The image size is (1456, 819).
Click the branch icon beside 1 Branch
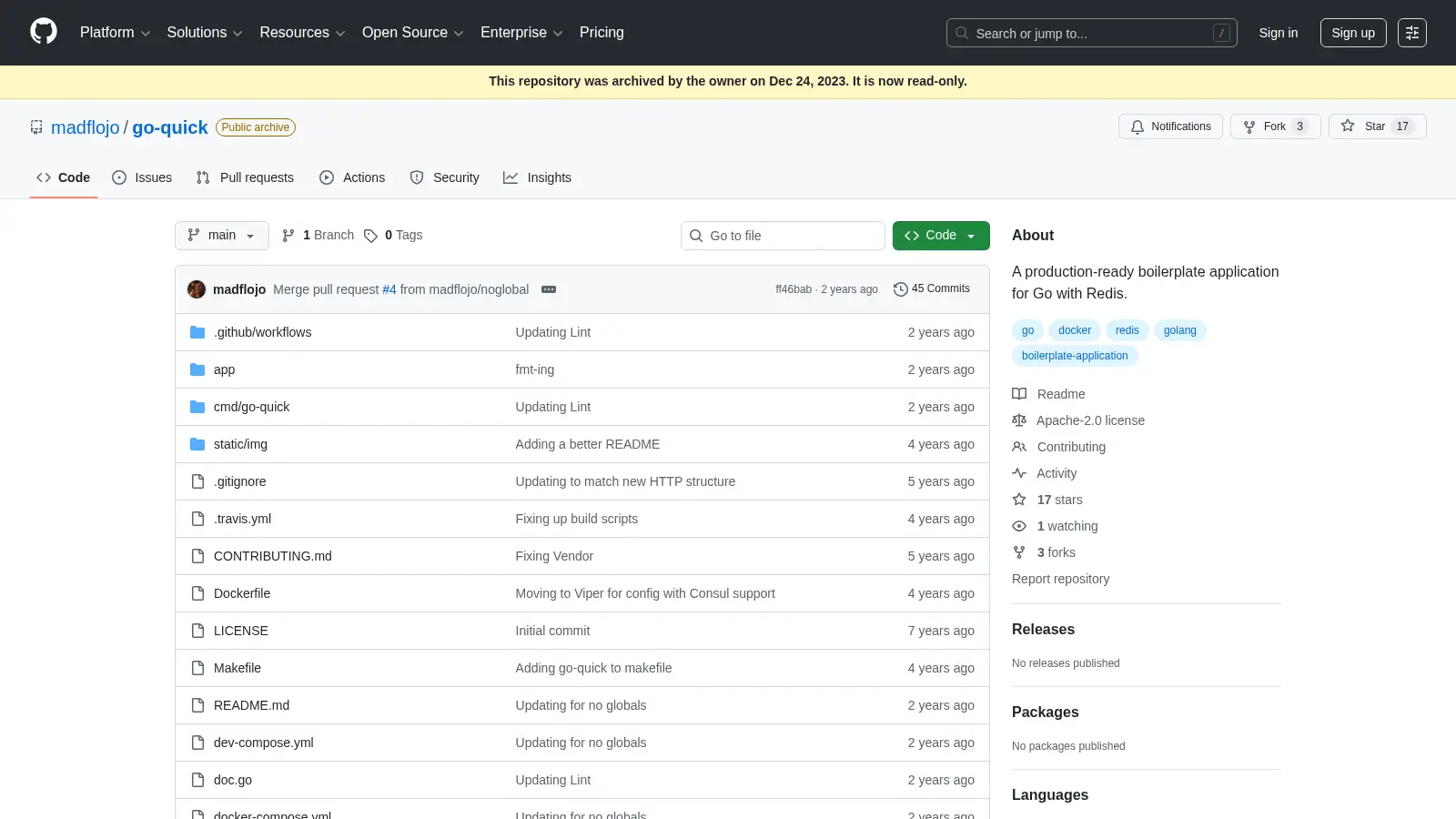(x=288, y=236)
